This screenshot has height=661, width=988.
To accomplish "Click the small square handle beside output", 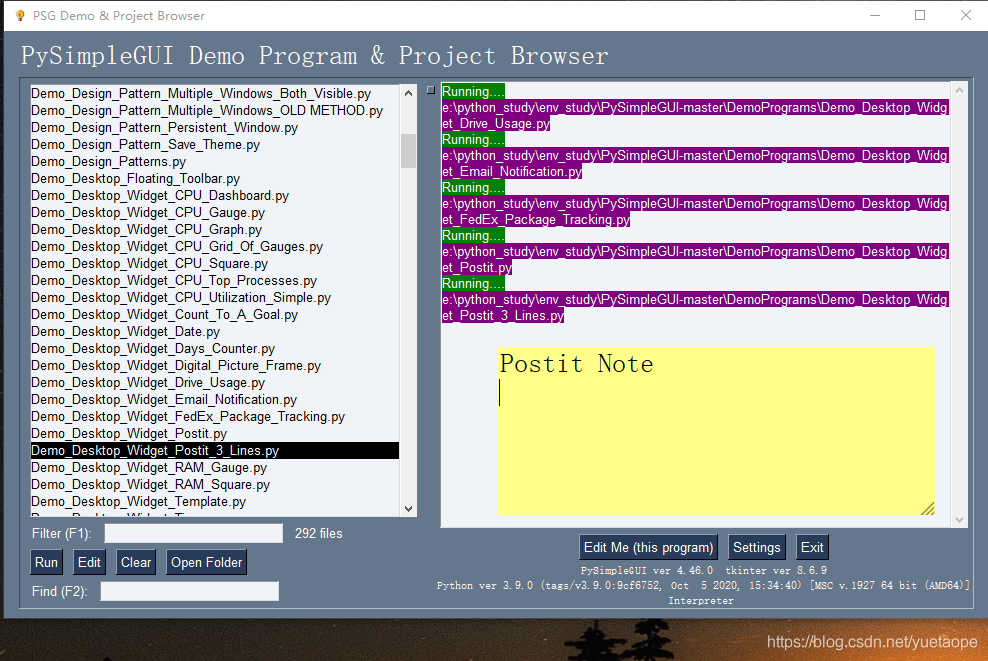I will (x=431, y=90).
